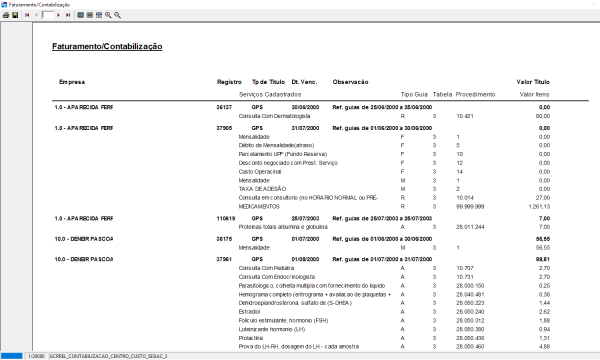Print the report with printer icon

(x=6, y=15)
